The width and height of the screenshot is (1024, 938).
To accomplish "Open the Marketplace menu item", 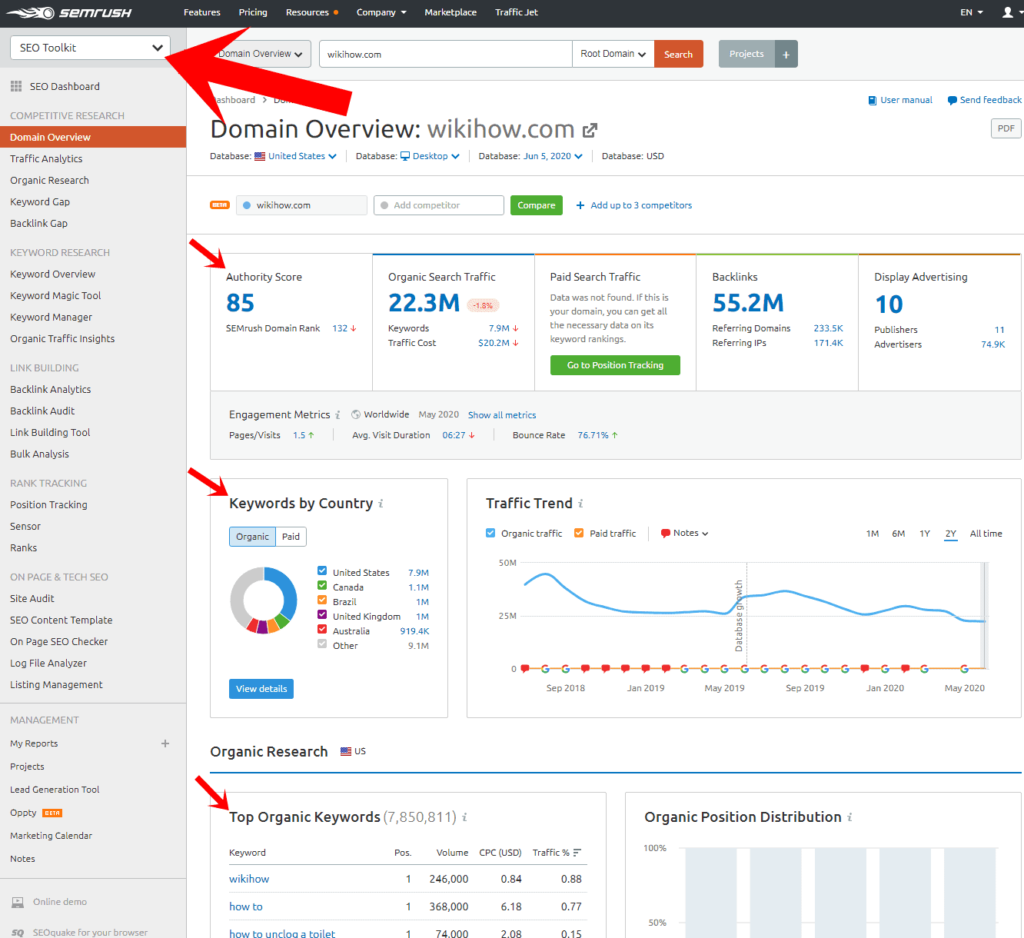I will coord(450,13).
